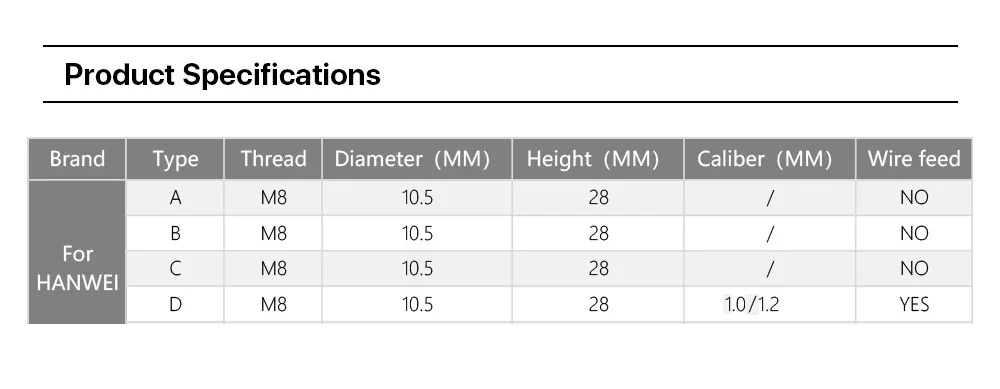Select the 28 height cell in row C
This screenshot has width=1000, height=389.
(598, 268)
